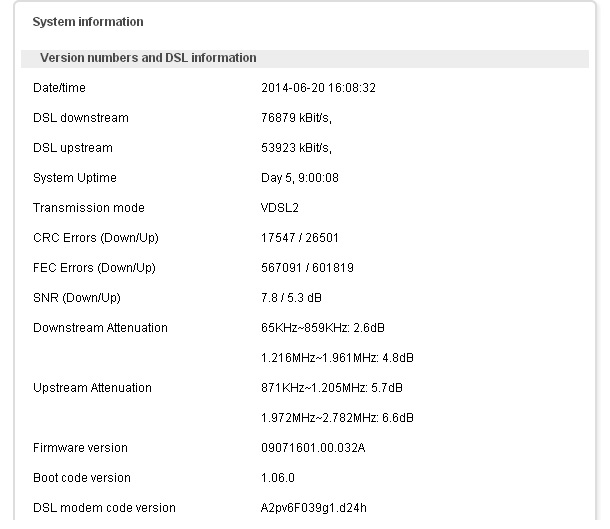
Task: Click the 1.216MHz~1.961MHz: 4.8dB attenuation value
Action: coord(337,358)
